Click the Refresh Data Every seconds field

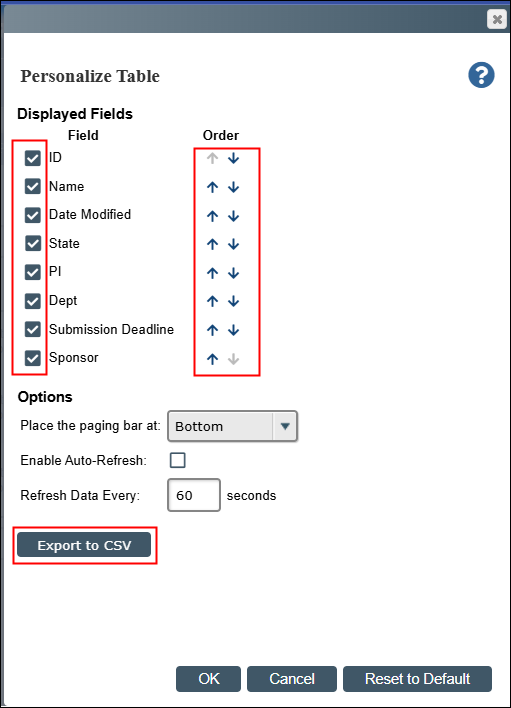(194, 495)
